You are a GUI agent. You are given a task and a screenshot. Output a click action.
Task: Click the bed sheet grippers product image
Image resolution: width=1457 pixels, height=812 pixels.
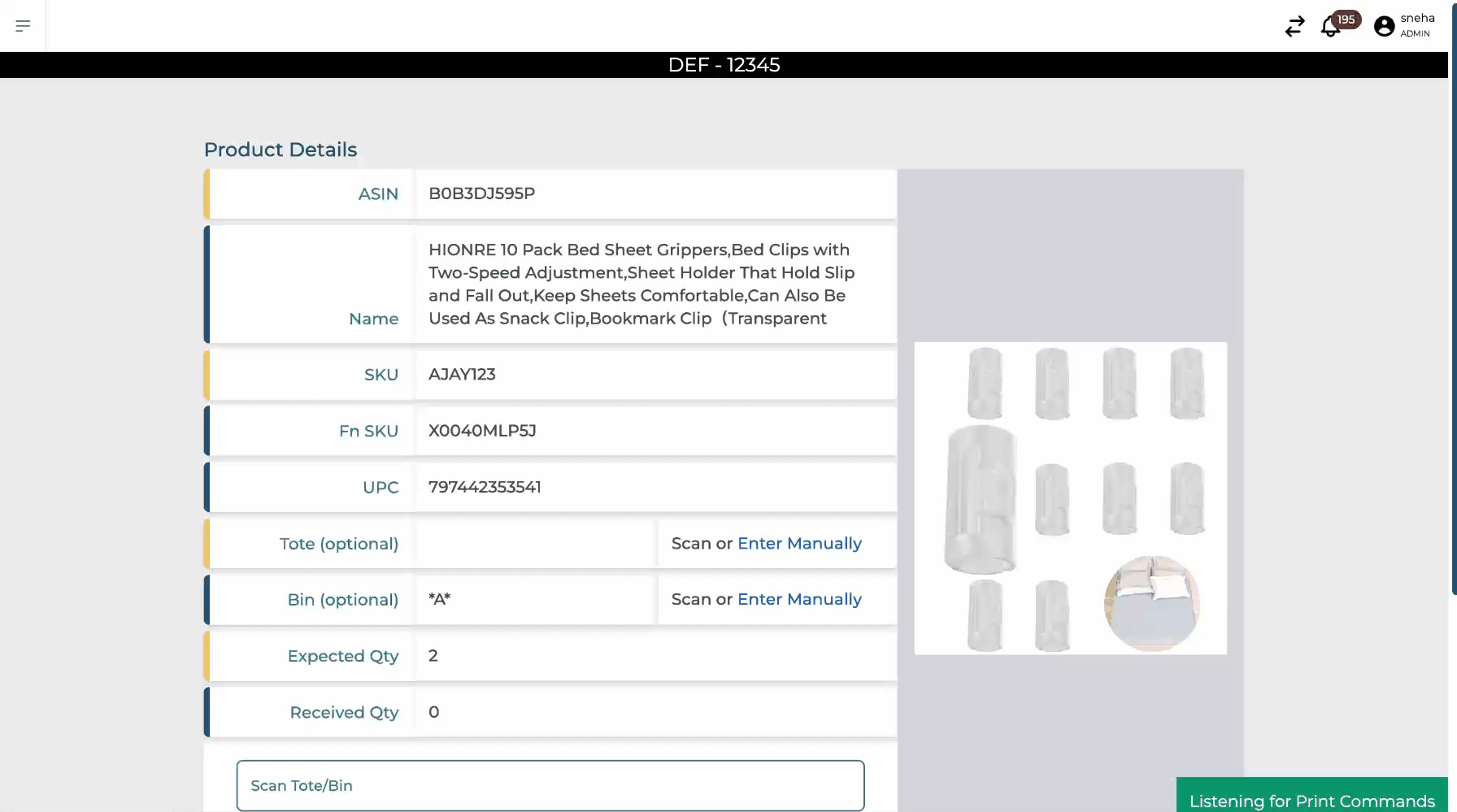click(1070, 498)
